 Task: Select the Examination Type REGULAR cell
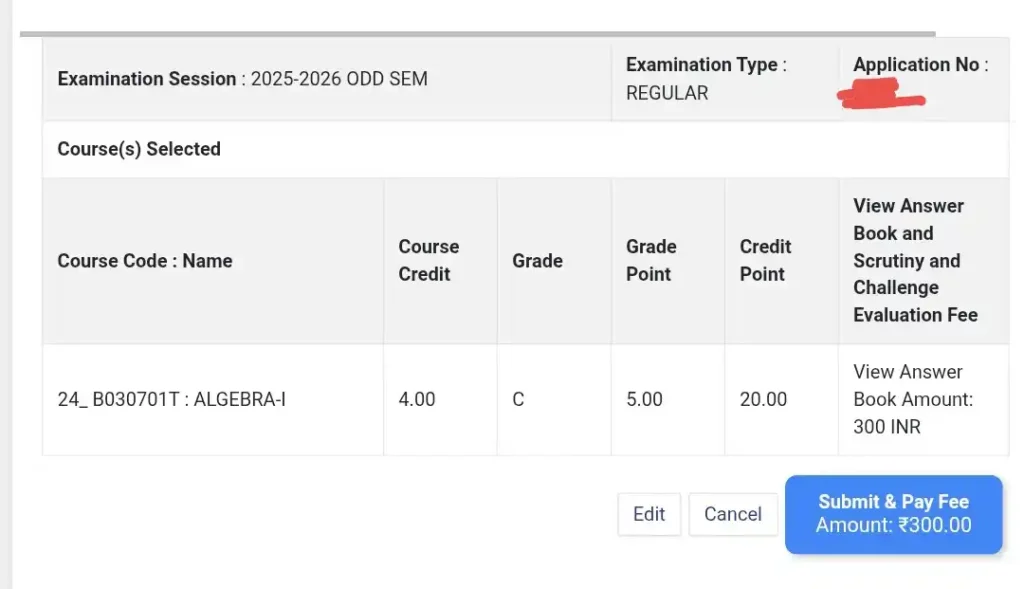706,79
